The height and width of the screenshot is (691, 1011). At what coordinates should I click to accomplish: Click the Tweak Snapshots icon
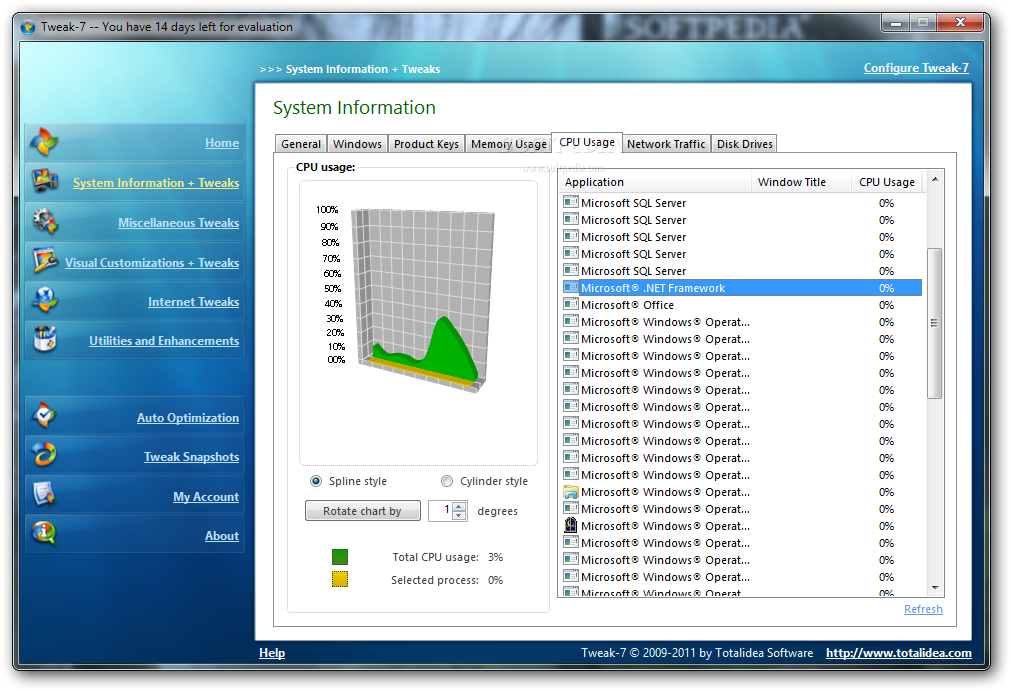[x=44, y=455]
